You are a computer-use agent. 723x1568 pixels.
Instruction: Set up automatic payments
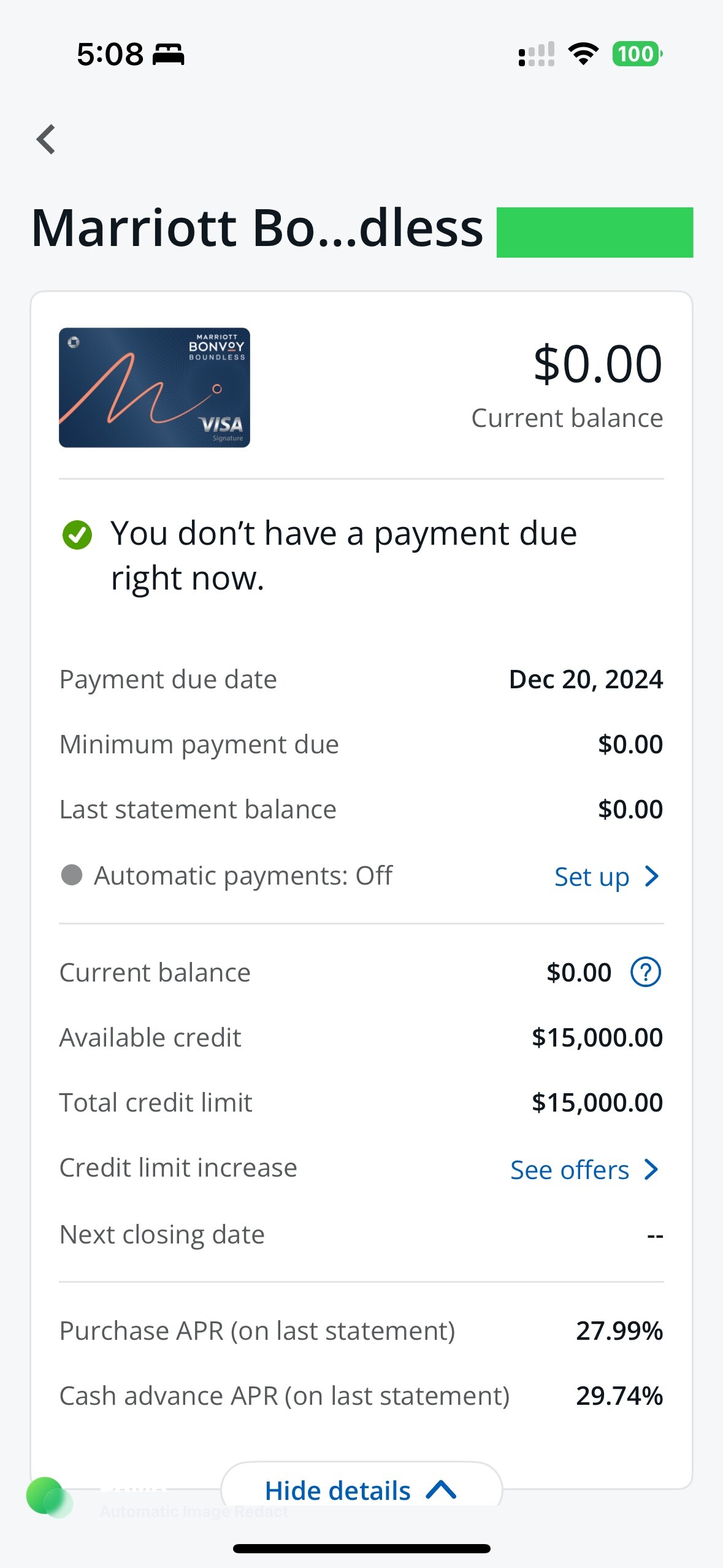pyautogui.click(x=592, y=877)
